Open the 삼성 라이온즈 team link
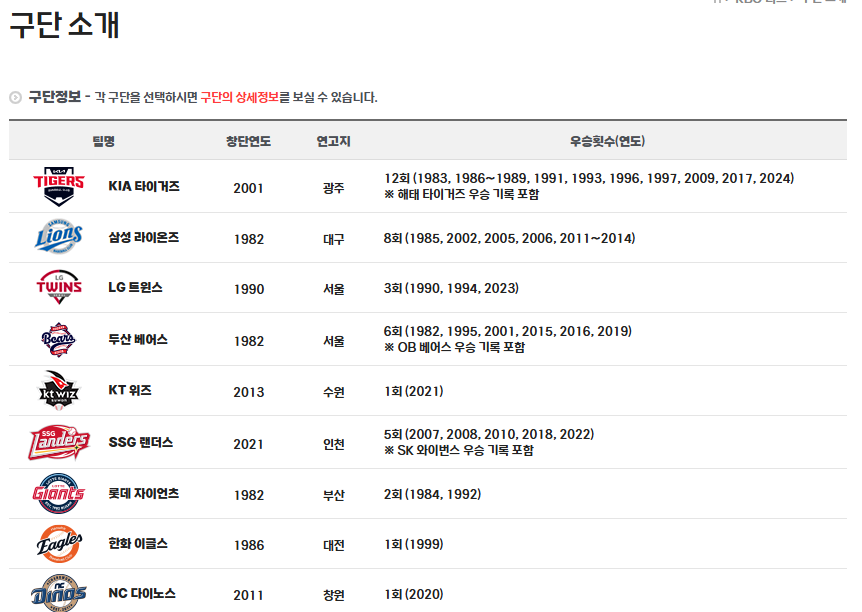This screenshot has height=612, width=862. point(143,238)
